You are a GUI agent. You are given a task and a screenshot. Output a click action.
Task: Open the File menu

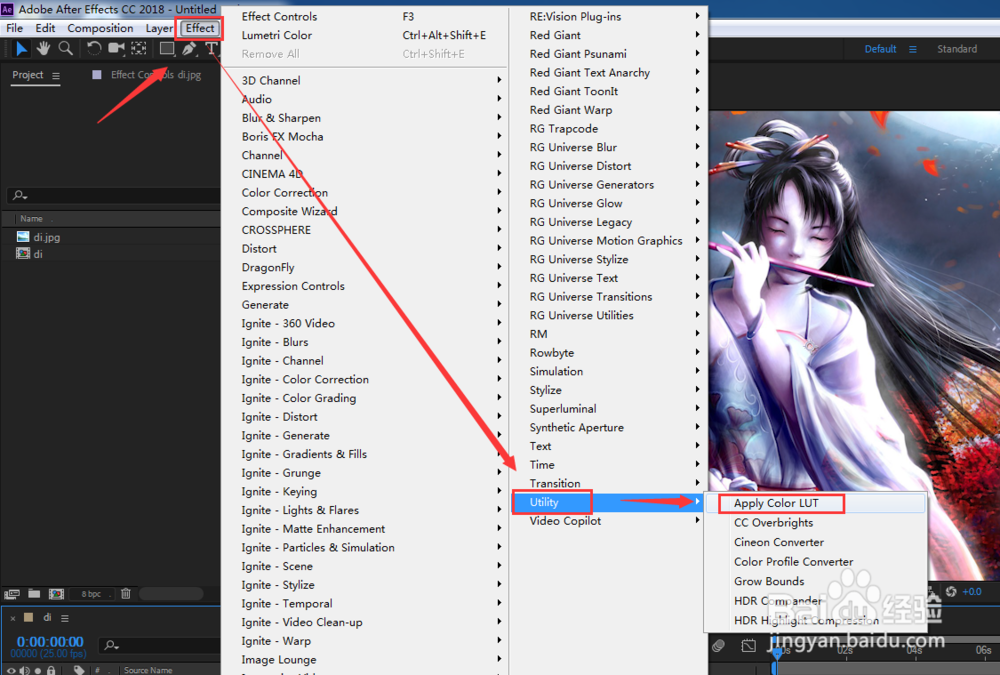click(15, 28)
